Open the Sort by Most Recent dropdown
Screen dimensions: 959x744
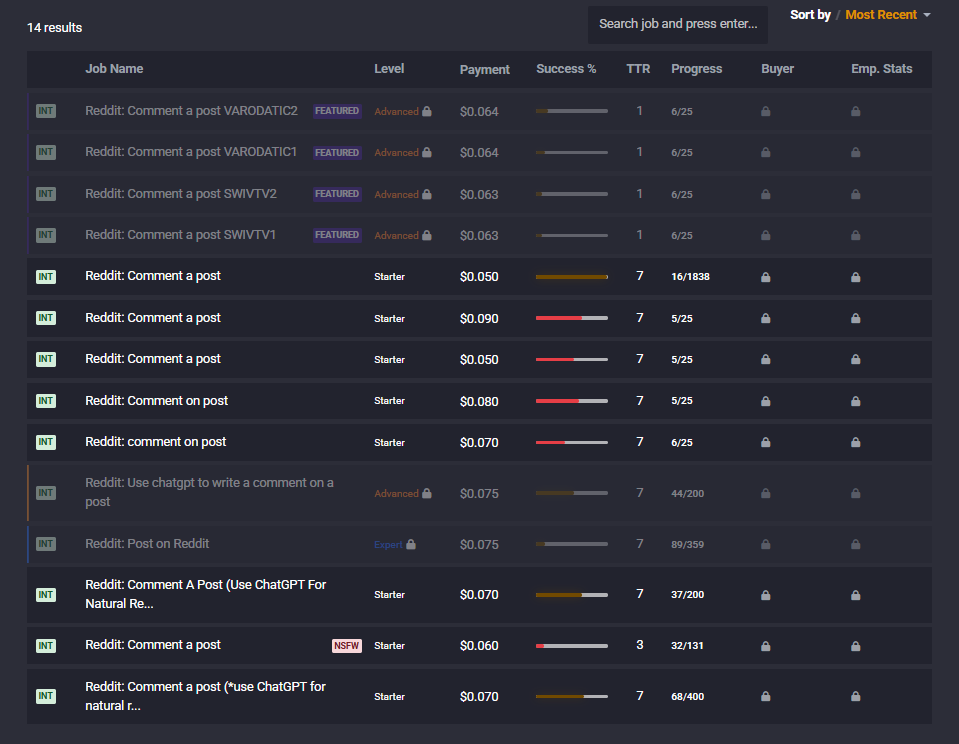pos(886,15)
